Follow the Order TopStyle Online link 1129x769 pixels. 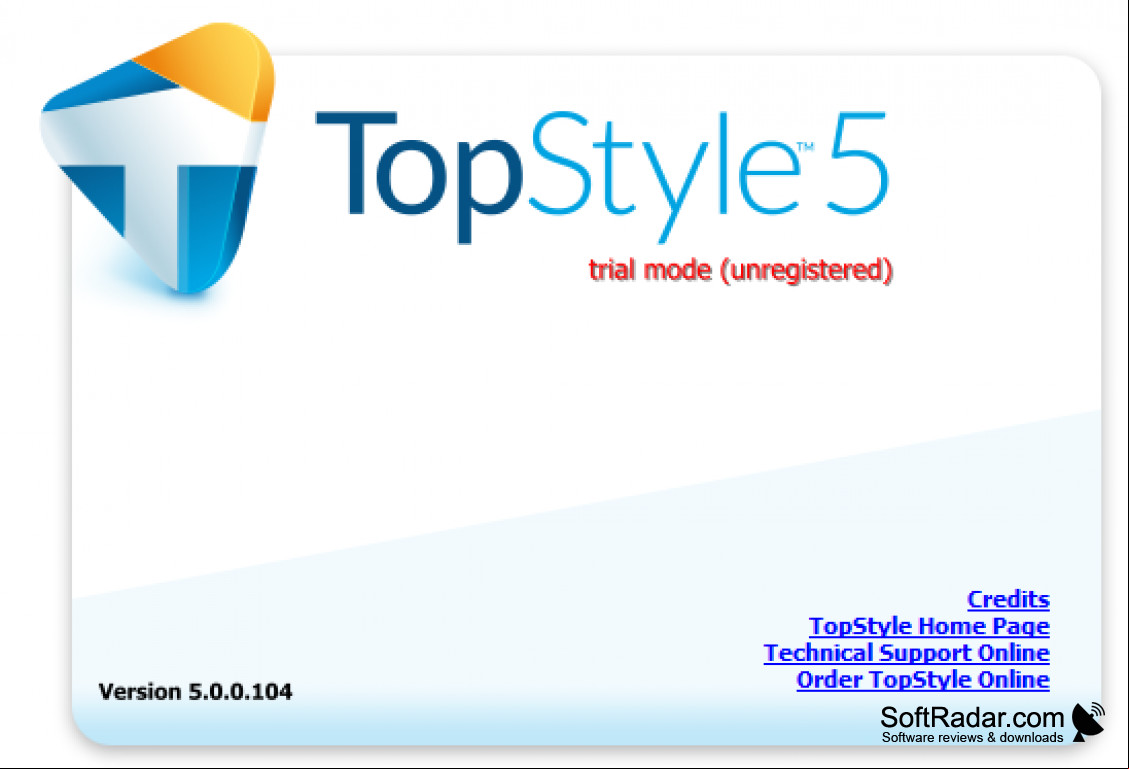click(923, 680)
